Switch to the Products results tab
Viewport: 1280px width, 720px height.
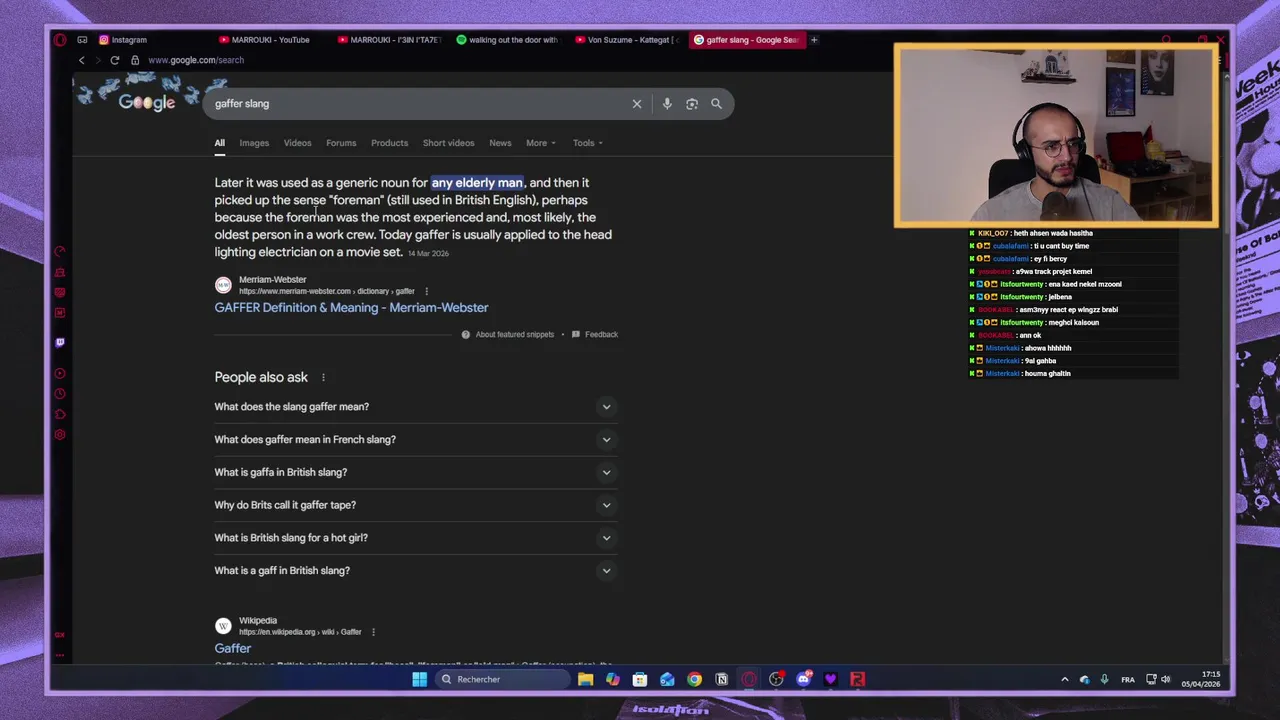[x=389, y=143]
